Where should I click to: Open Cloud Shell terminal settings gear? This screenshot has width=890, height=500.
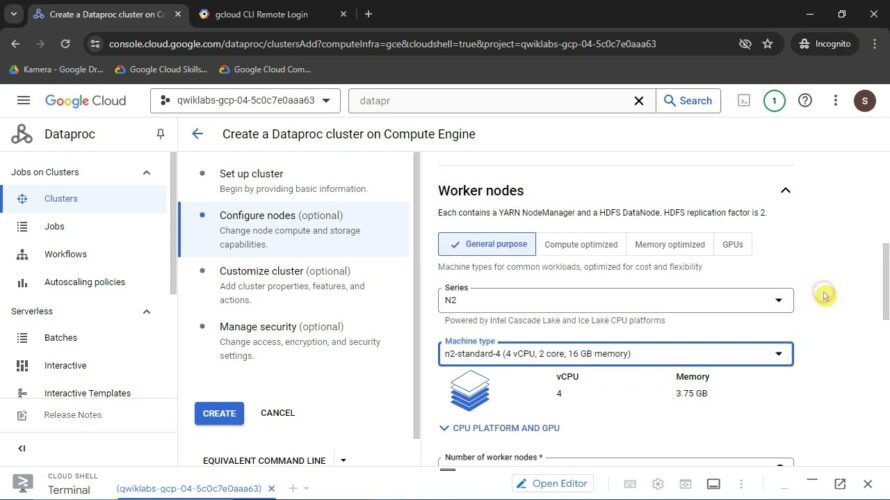click(x=657, y=484)
